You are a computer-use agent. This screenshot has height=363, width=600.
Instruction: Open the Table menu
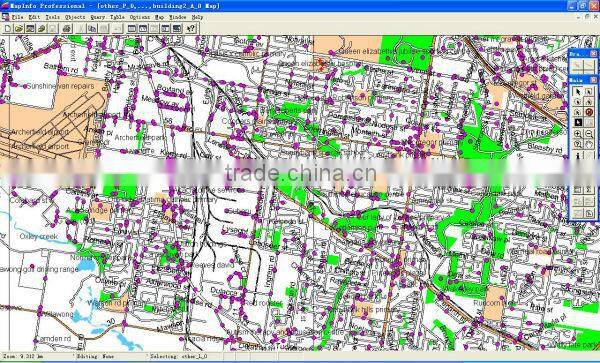pyautogui.click(x=117, y=17)
